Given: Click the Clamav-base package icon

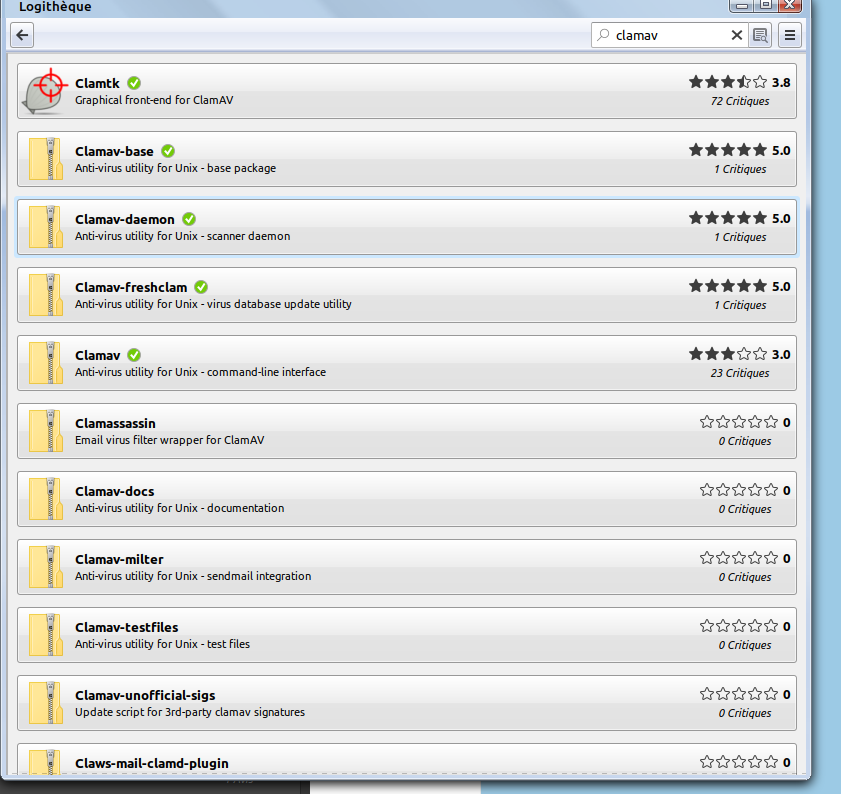Looking at the screenshot, I should pos(46,159).
